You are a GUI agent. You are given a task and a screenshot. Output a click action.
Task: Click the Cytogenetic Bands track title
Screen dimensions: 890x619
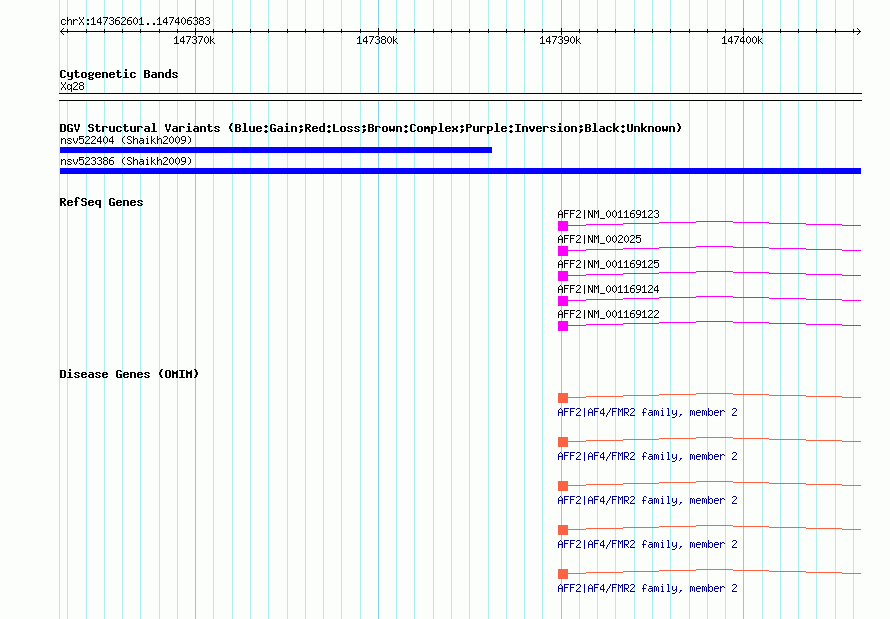pyautogui.click(x=119, y=74)
